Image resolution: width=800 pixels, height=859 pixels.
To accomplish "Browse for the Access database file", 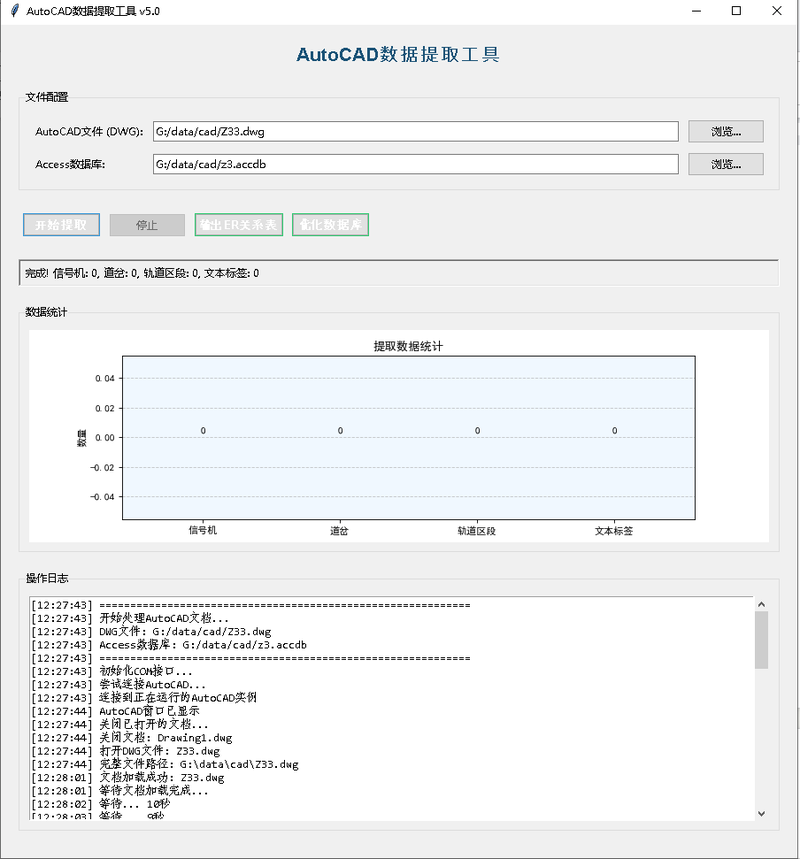I will [x=725, y=164].
